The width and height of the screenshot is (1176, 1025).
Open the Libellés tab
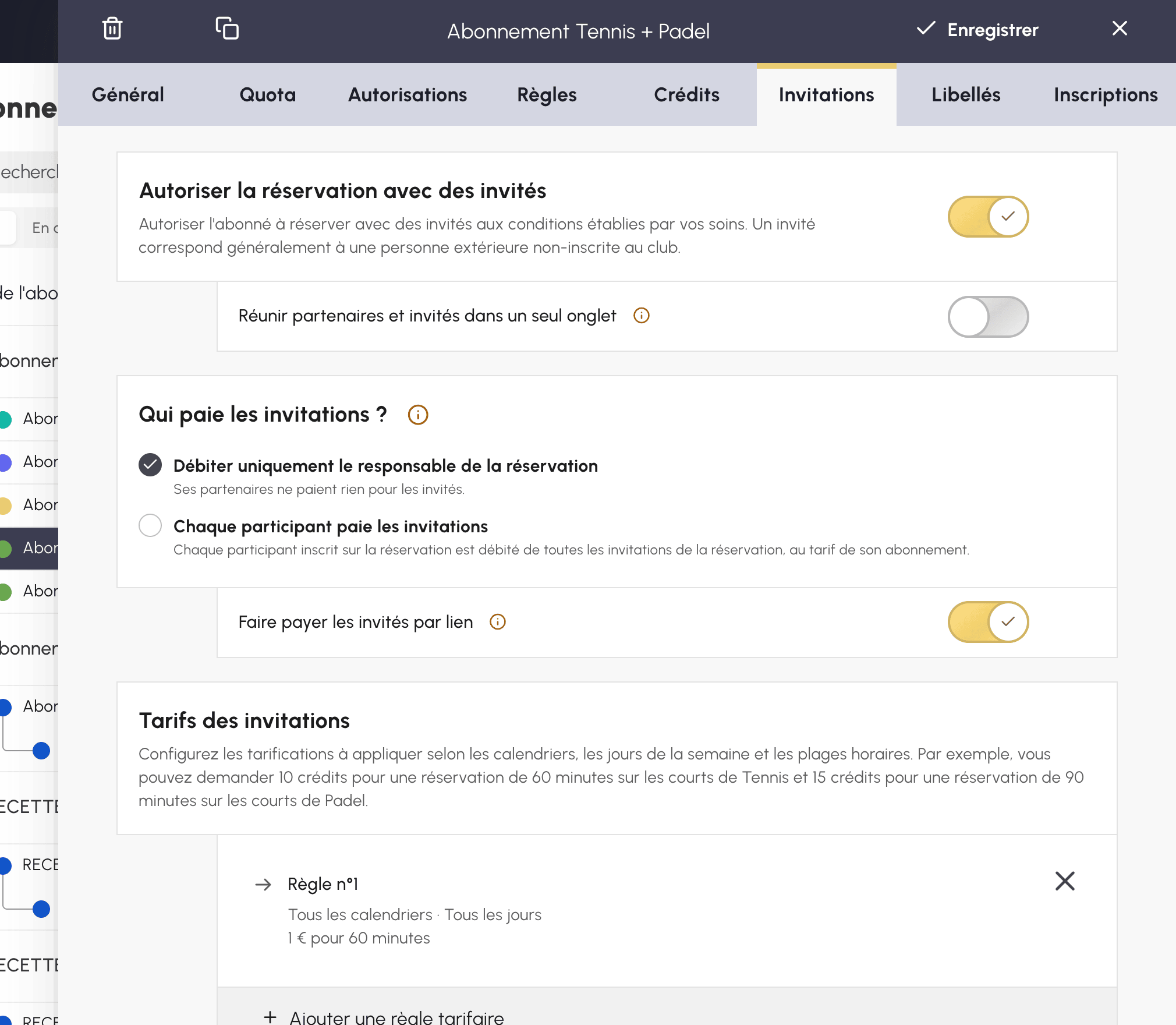966,94
